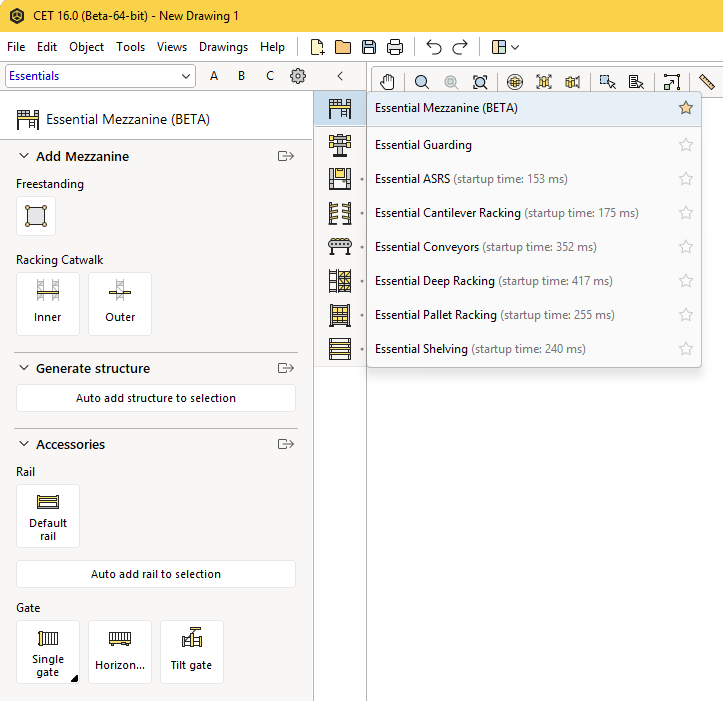Collapse the Accessories section

coord(24,444)
